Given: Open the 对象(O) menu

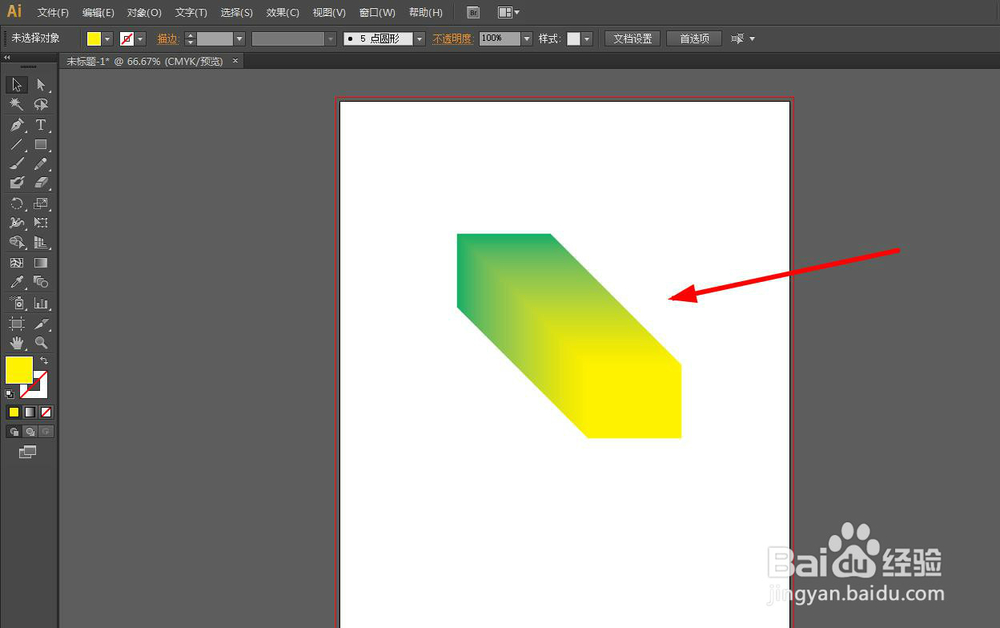Looking at the screenshot, I should (x=144, y=13).
